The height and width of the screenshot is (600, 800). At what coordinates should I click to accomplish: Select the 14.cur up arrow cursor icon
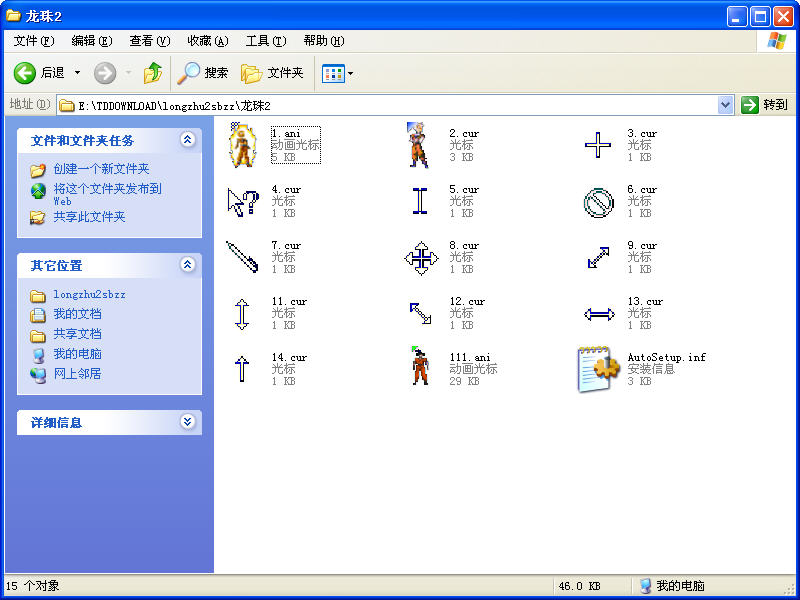[242, 369]
